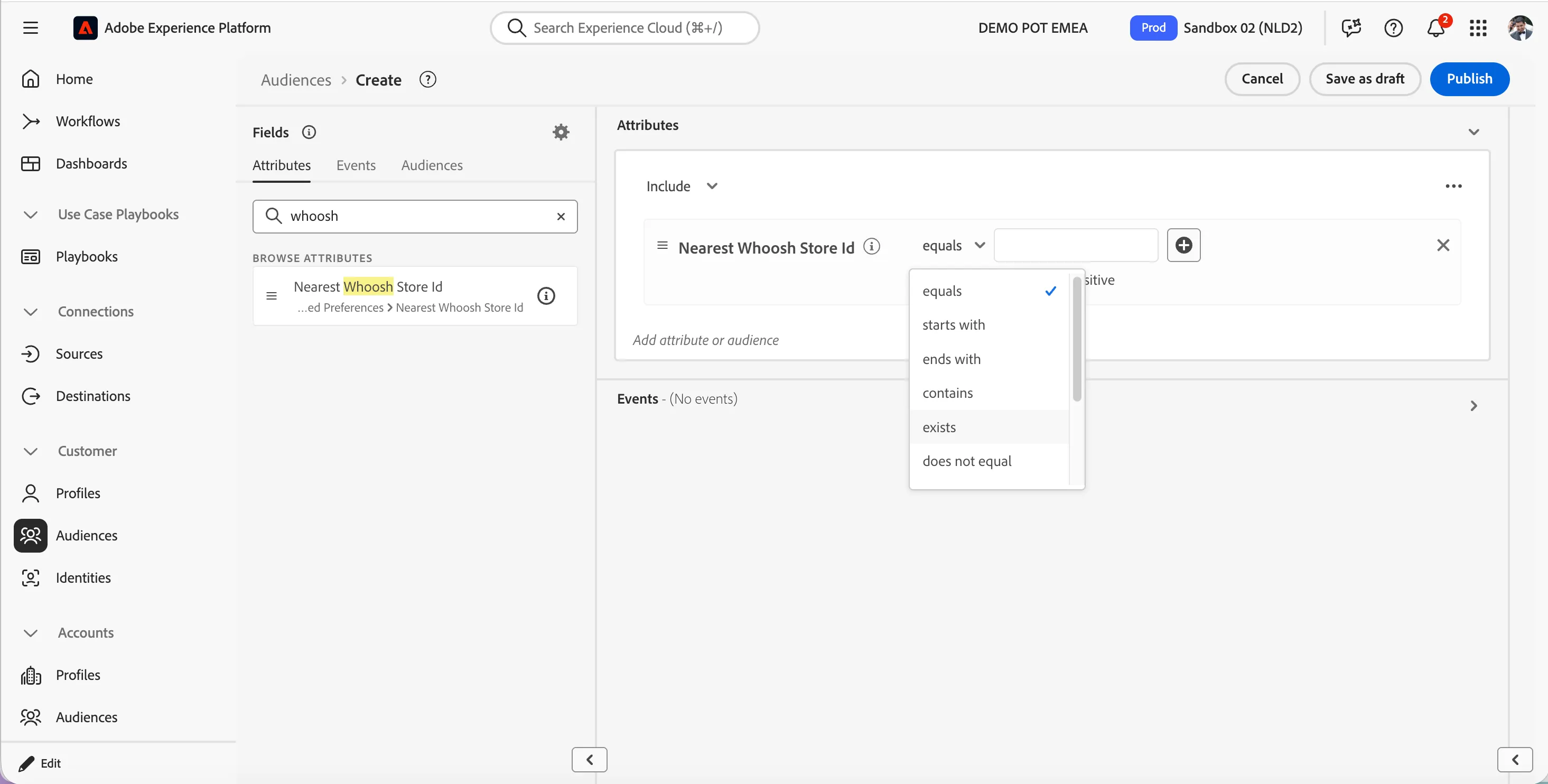This screenshot has width=1548, height=784.
Task: Select 'exists' from operator list
Action: coord(989,427)
